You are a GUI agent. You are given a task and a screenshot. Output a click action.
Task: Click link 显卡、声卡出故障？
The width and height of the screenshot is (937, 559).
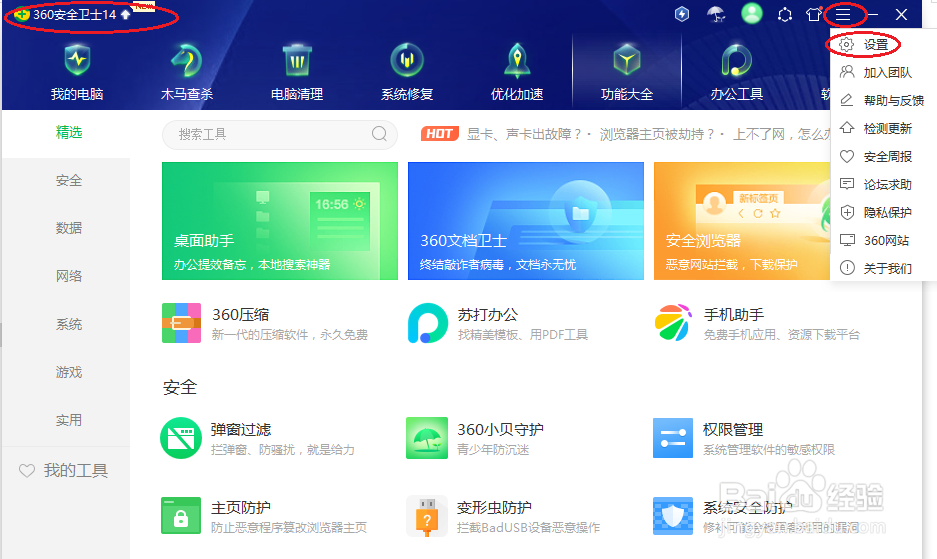[x=524, y=134]
